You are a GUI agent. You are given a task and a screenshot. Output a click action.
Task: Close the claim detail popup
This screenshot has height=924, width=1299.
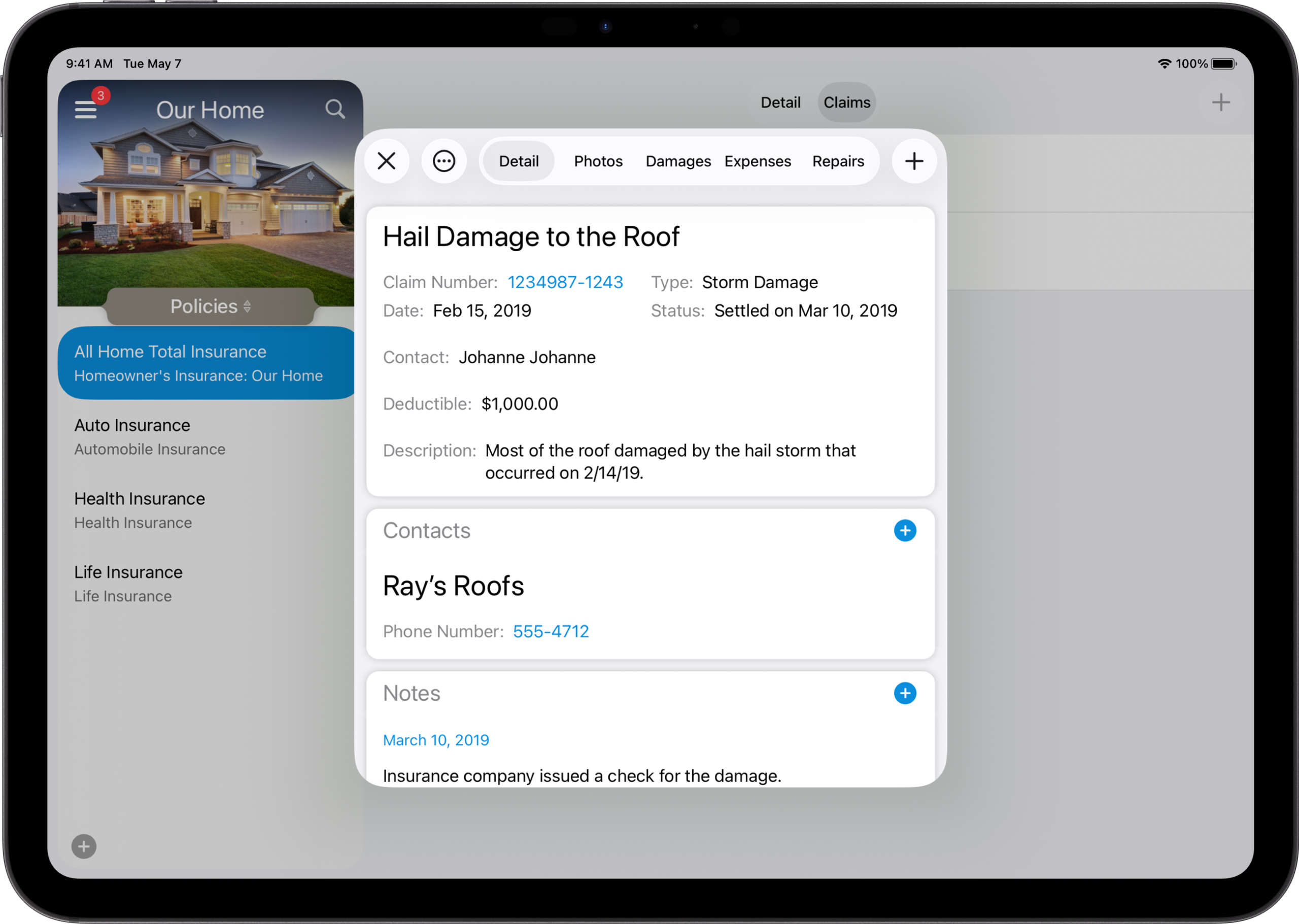click(x=386, y=161)
